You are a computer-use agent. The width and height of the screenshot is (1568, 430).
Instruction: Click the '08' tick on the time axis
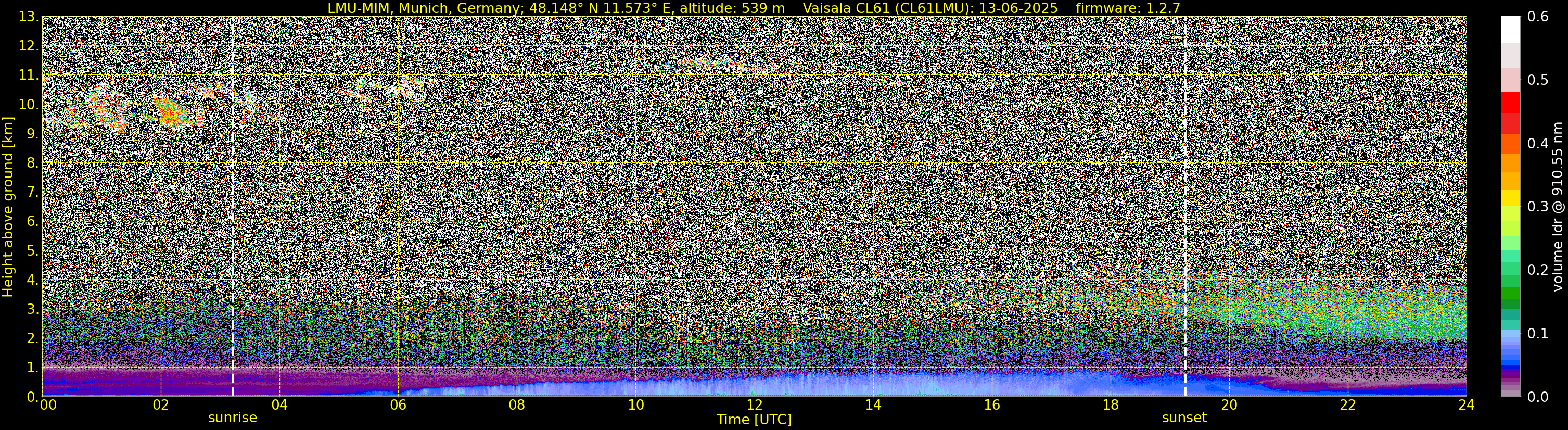[x=517, y=404]
